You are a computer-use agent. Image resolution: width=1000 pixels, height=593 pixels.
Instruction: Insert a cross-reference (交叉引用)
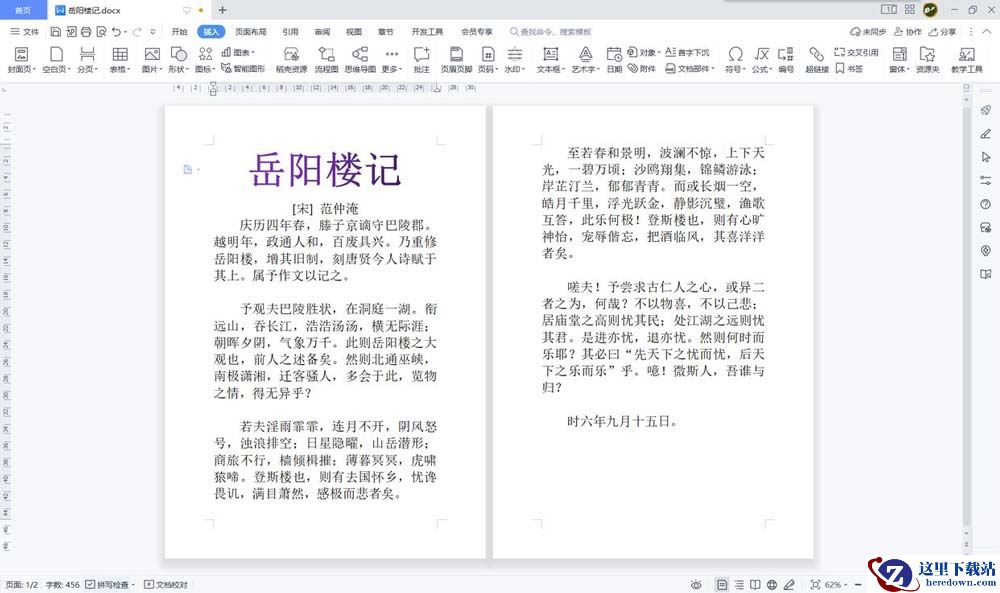point(857,52)
